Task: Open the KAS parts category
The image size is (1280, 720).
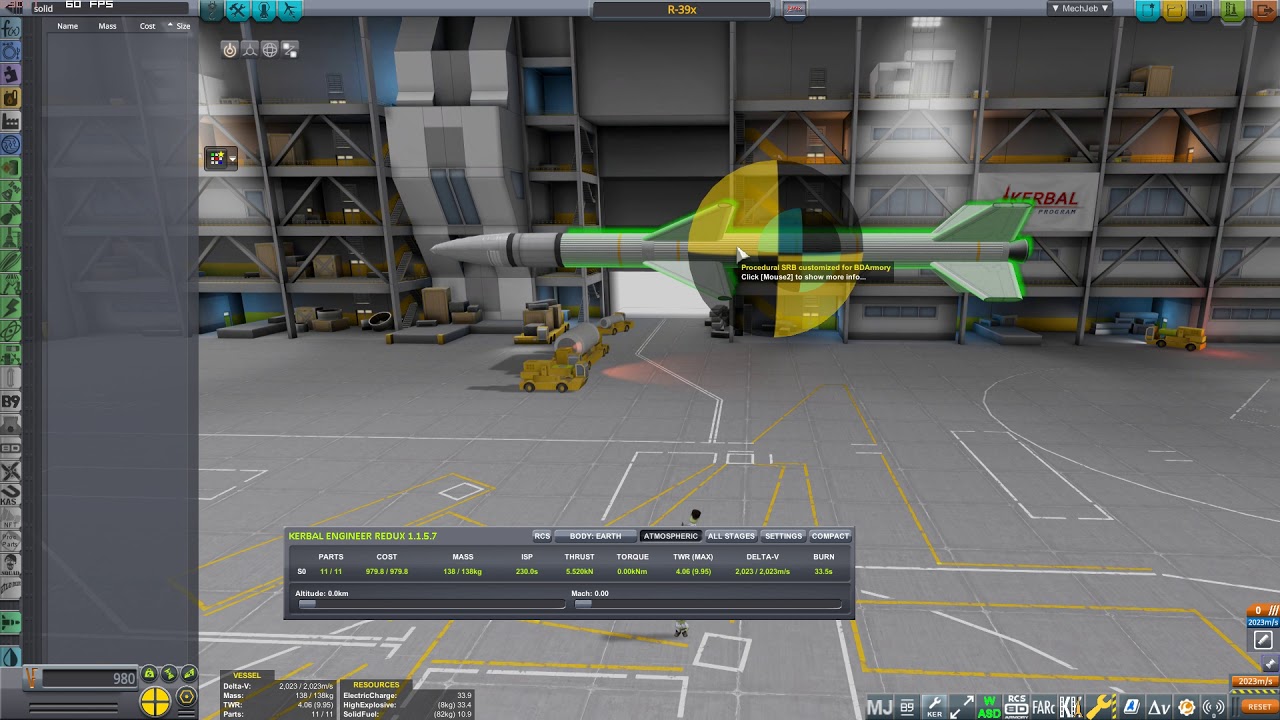Action: (x=11, y=494)
